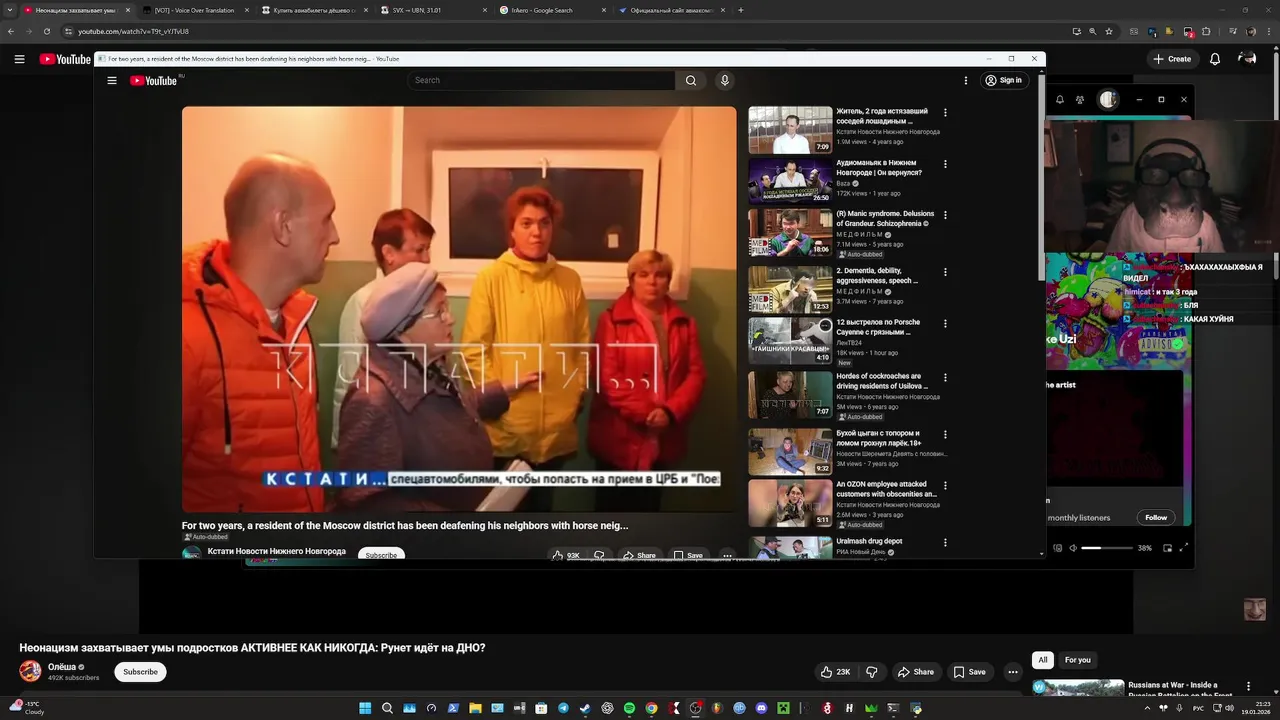Open more actions for the inner video
Screen dimensions: 1280x720
(x=727, y=555)
